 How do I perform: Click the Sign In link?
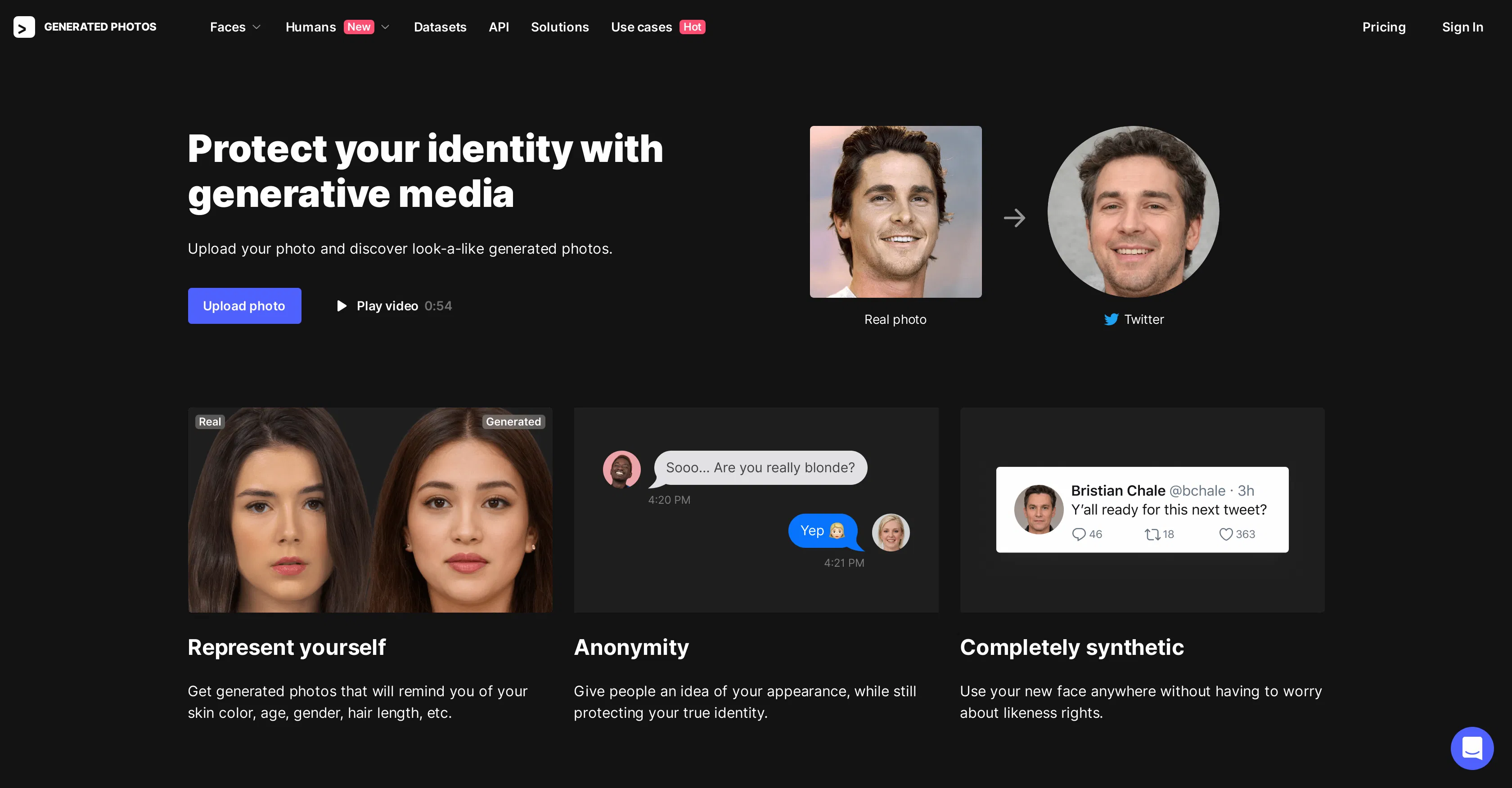(x=1462, y=27)
